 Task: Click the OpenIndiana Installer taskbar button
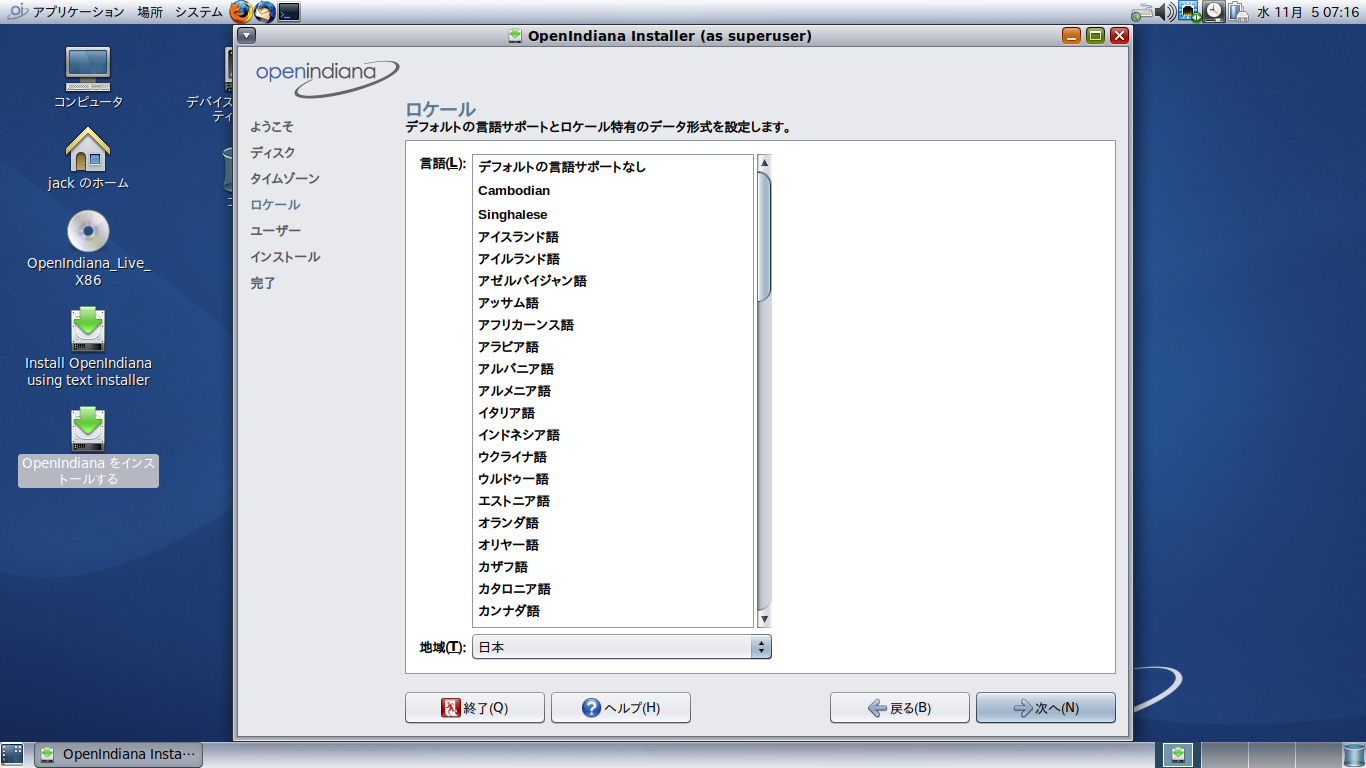click(x=119, y=754)
